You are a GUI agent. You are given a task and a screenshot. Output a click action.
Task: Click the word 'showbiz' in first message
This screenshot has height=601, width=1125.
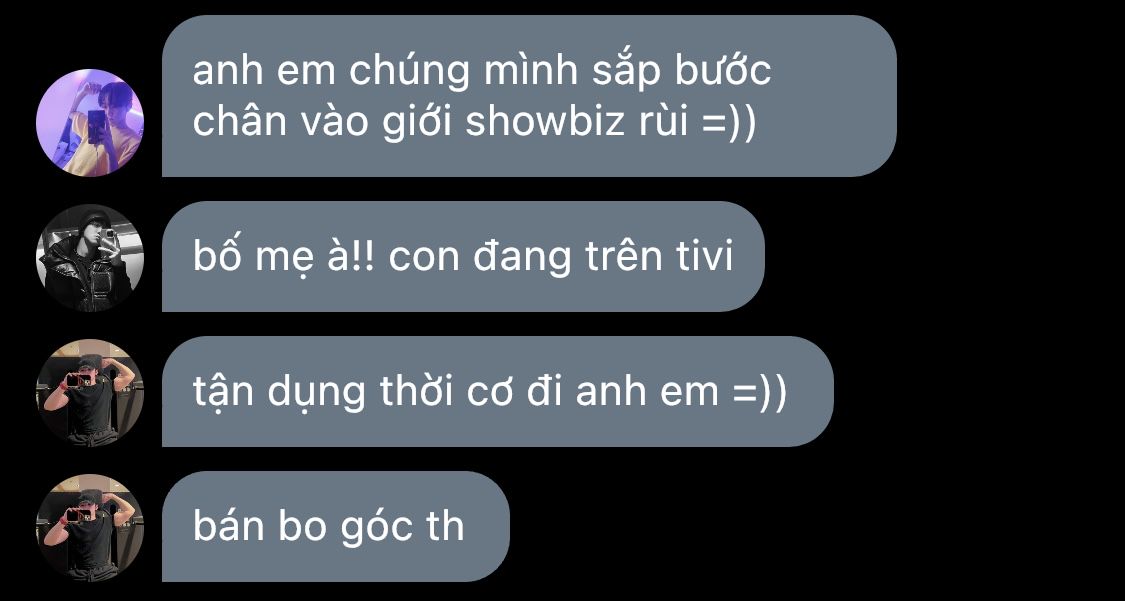[545, 122]
